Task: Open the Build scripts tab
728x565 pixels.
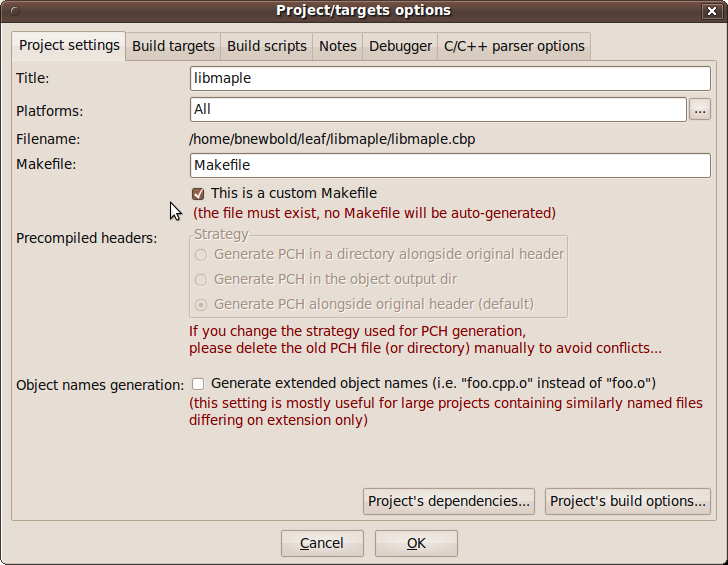Action: coord(266,46)
